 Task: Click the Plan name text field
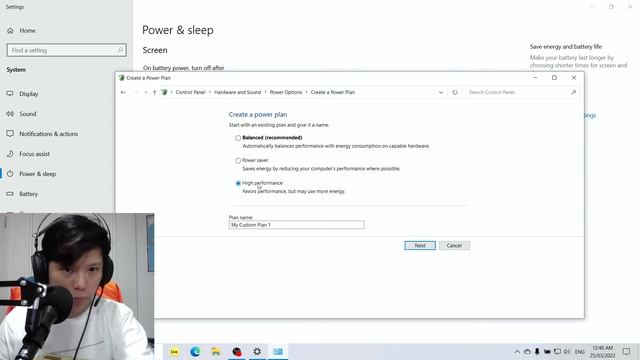pos(296,225)
